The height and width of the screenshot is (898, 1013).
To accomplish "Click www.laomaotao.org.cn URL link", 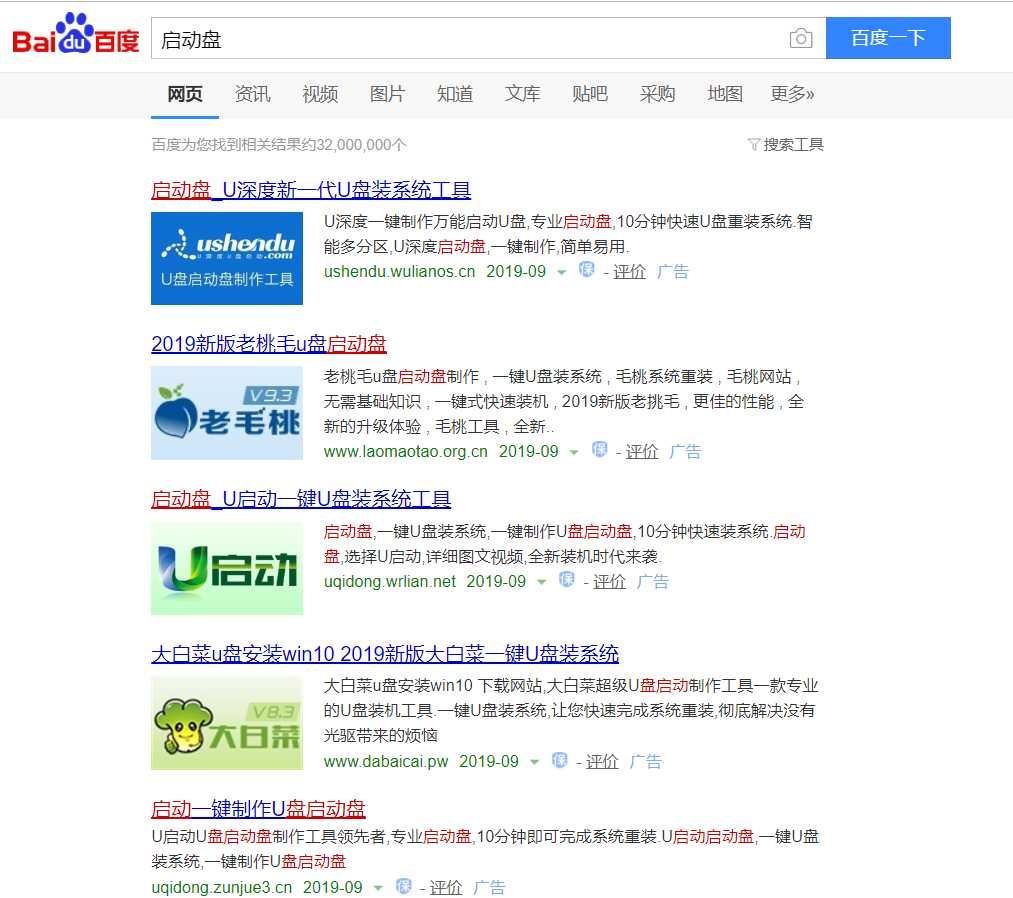I will [406, 452].
